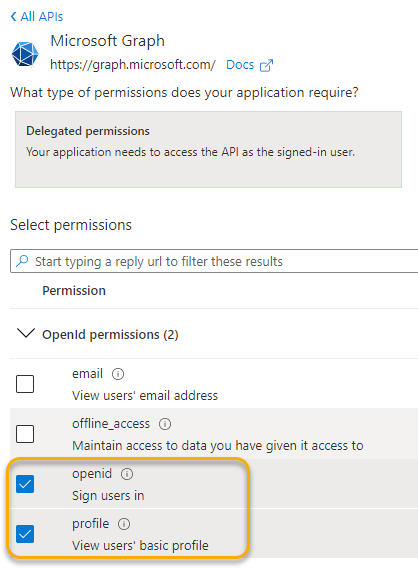Click the Permission column header
418x569 pixels.
[74, 291]
